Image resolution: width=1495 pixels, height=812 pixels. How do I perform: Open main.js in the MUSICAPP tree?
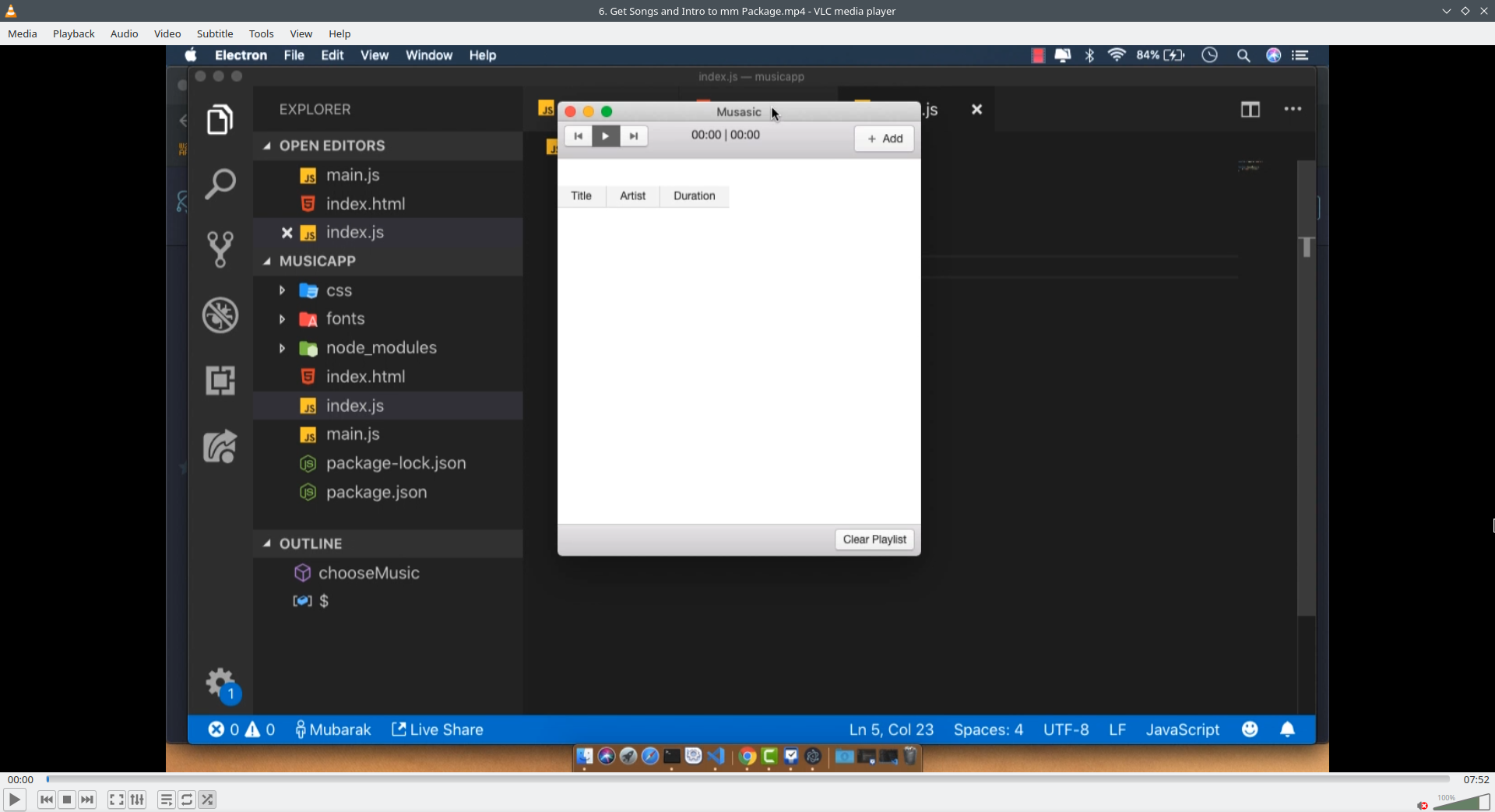(x=388, y=434)
